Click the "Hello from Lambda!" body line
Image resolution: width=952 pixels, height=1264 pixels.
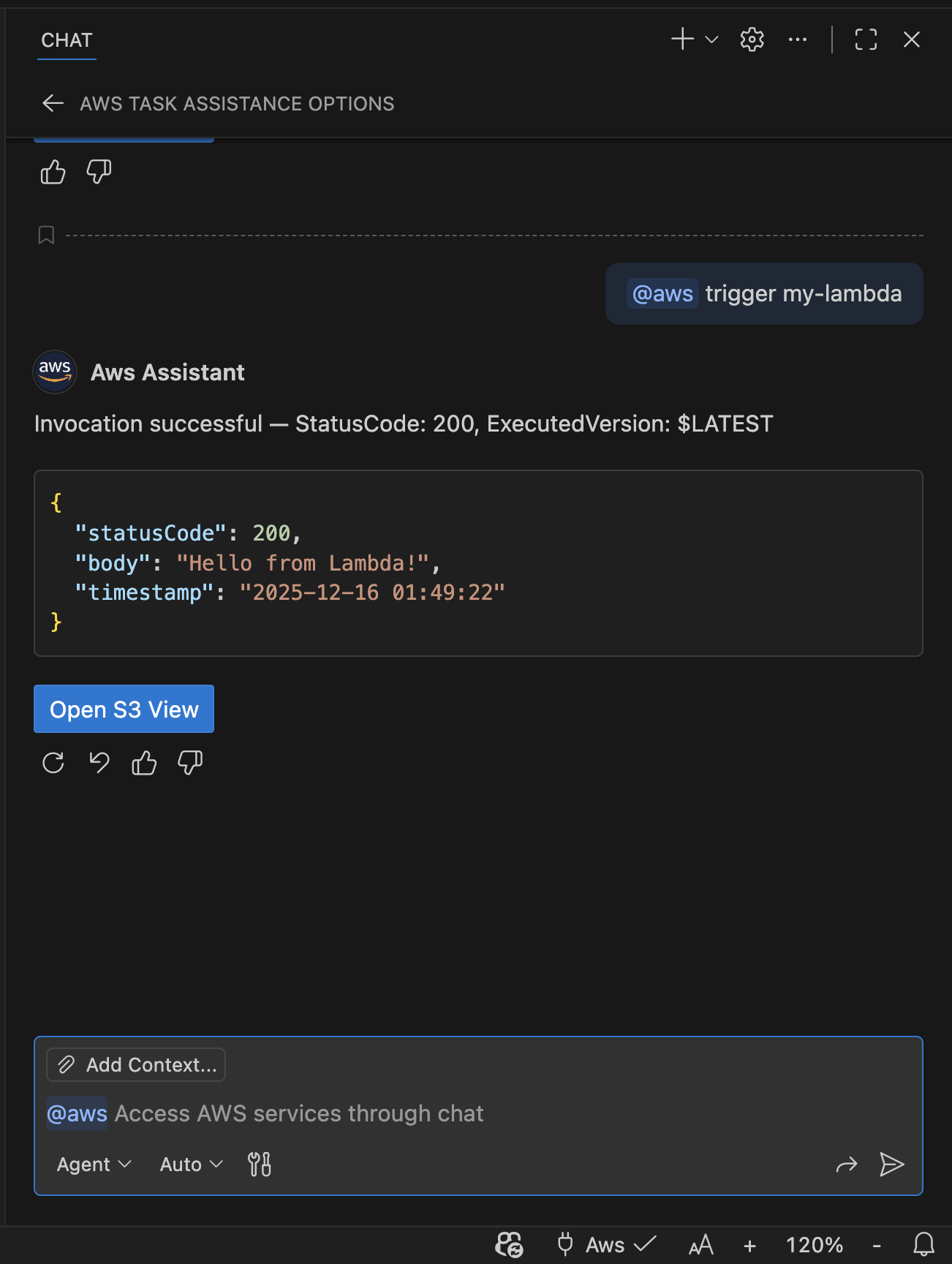257,563
